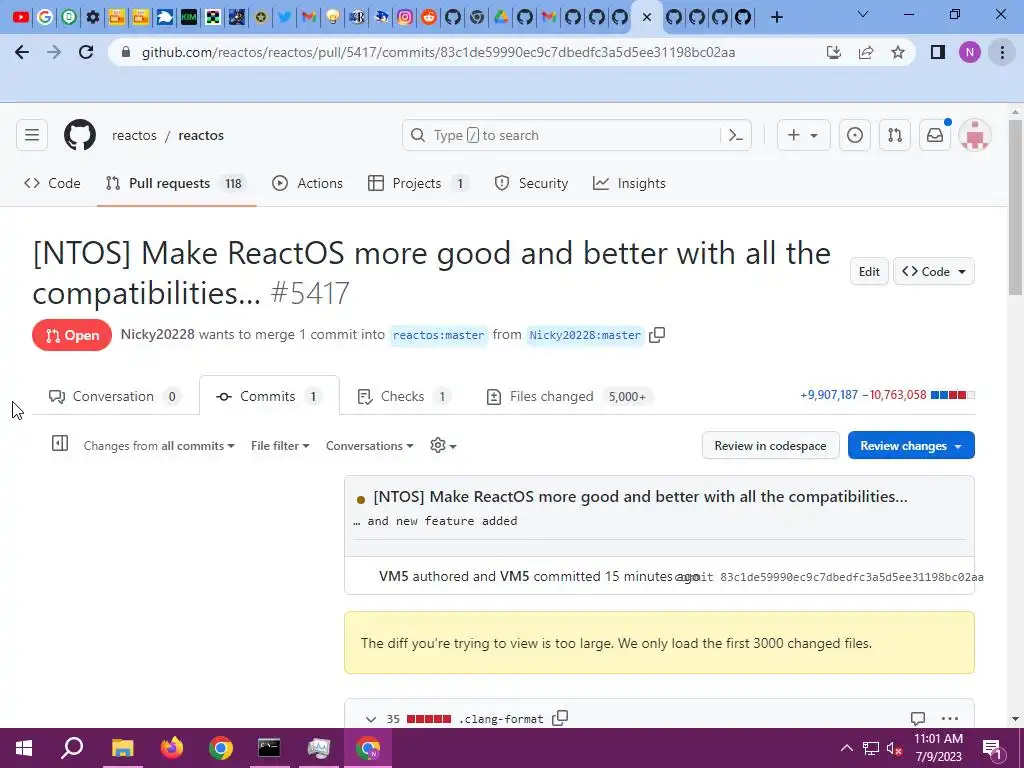Open the reactos repository name link
The width and height of the screenshot is (1024, 768).
tap(201, 135)
